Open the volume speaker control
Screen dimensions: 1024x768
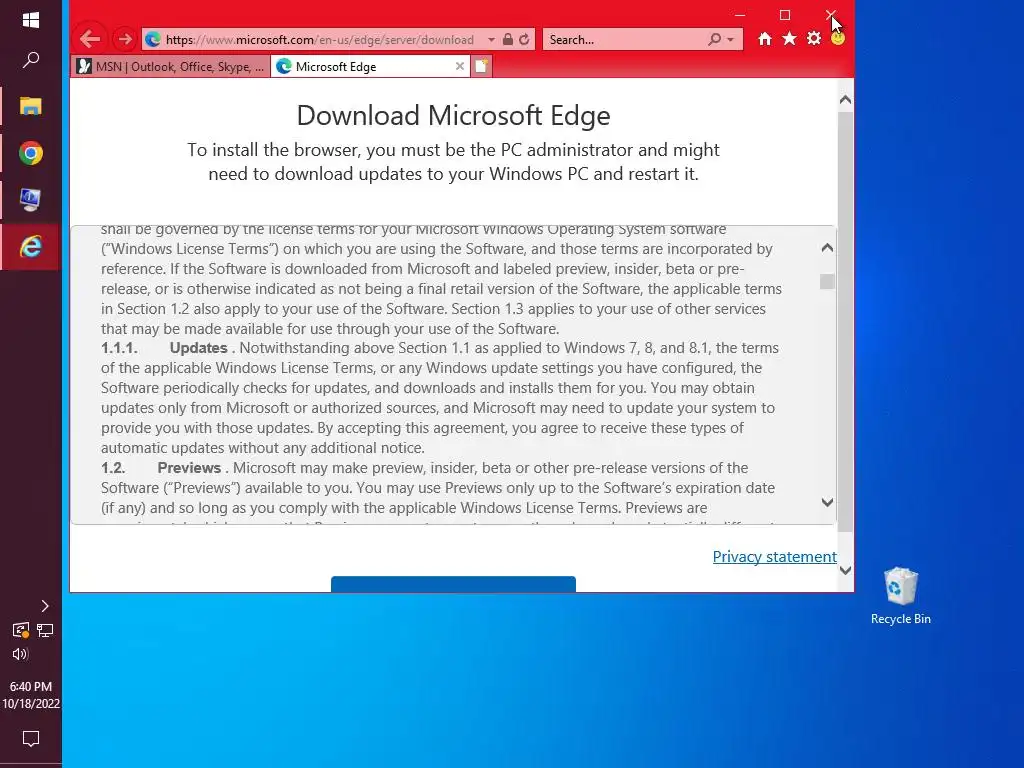20,654
